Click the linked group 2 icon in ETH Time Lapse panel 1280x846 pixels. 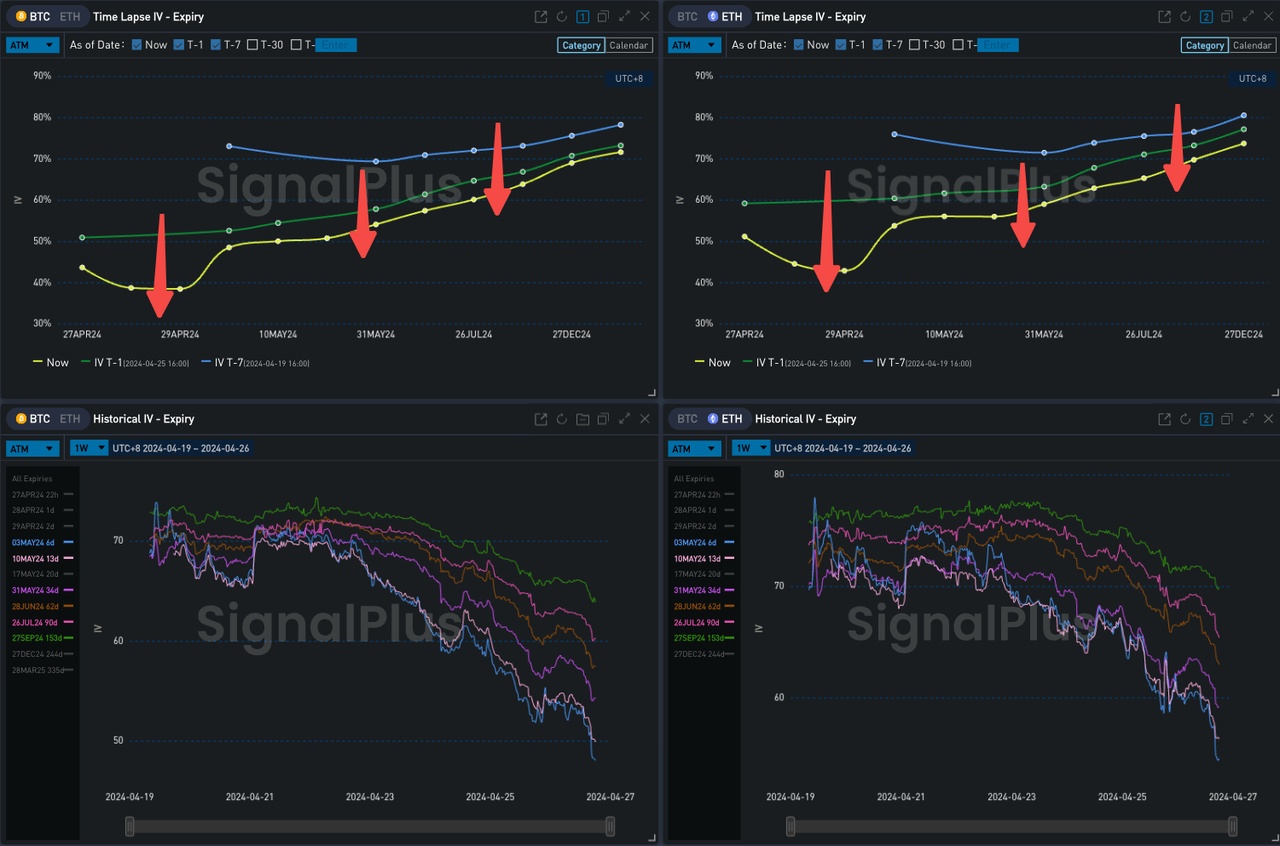tap(1205, 17)
